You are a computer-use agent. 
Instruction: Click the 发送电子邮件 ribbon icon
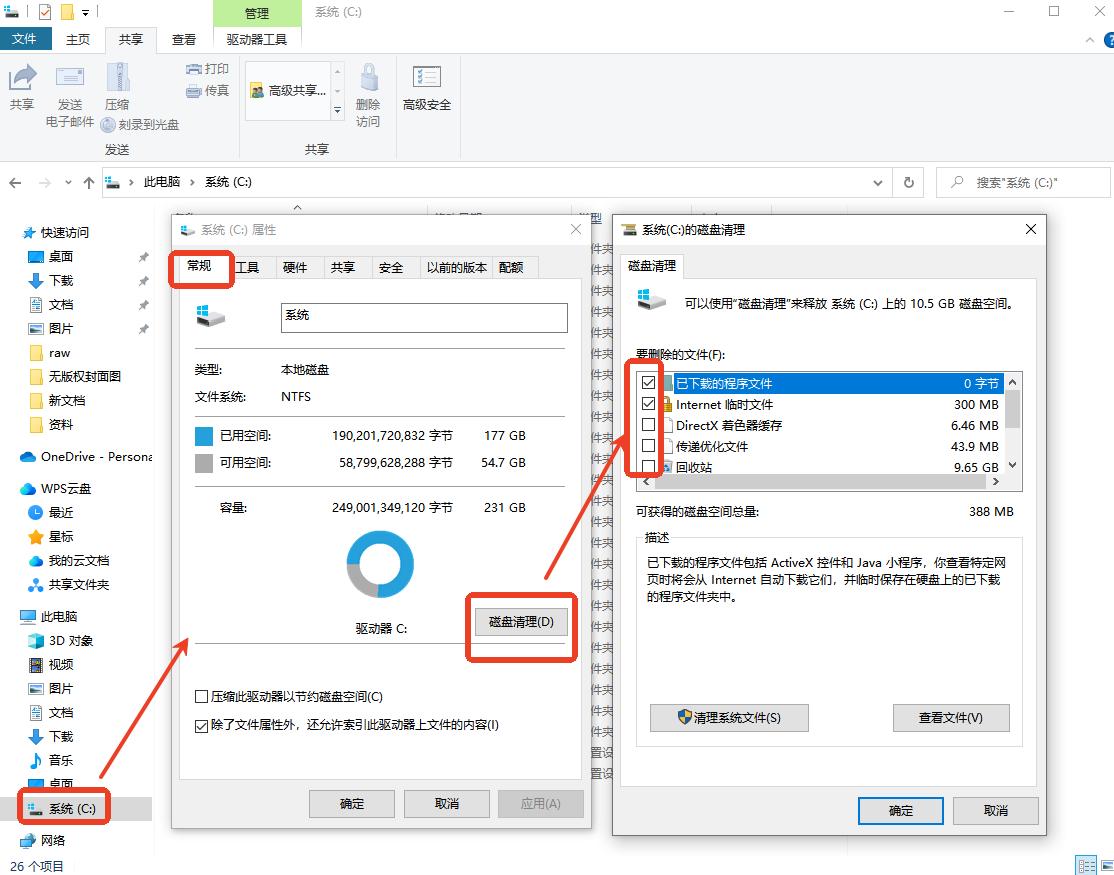tap(70, 79)
